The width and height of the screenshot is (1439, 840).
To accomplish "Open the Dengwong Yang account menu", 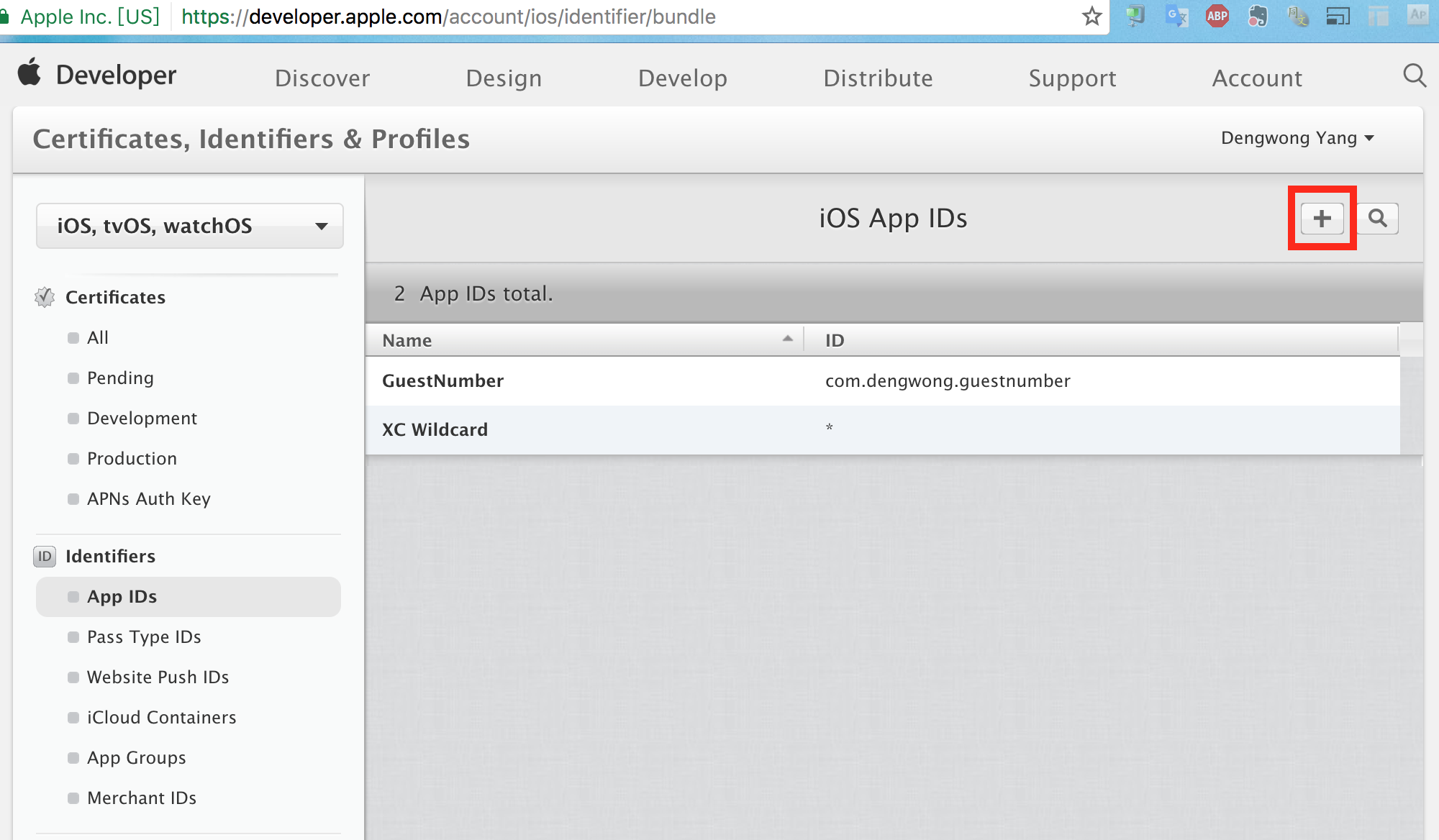I will pos(1297,138).
